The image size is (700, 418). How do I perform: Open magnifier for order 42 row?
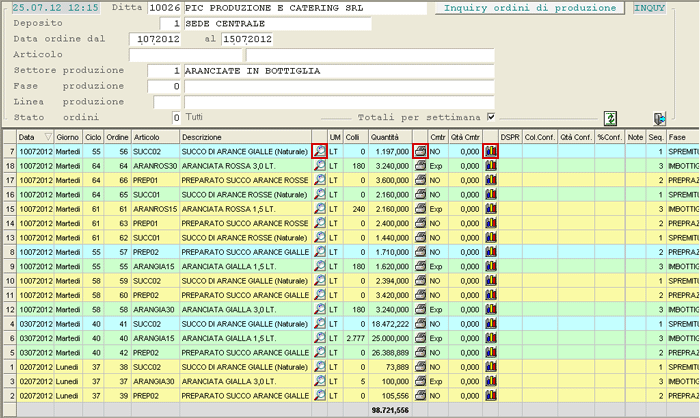pyautogui.click(x=320, y=352)
